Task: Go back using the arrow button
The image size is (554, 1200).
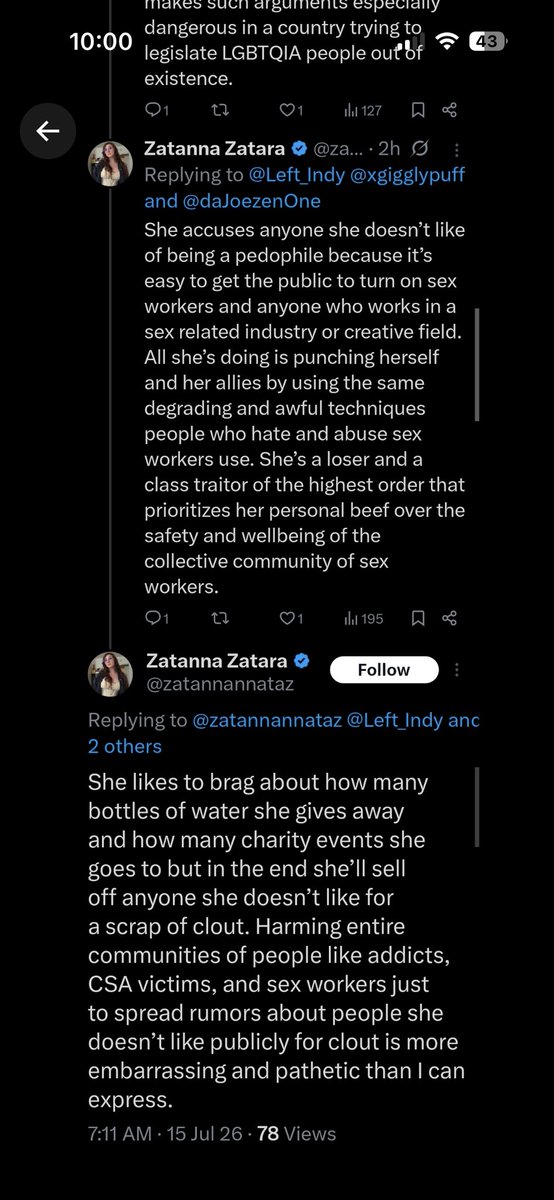Action: pos(48,131)
